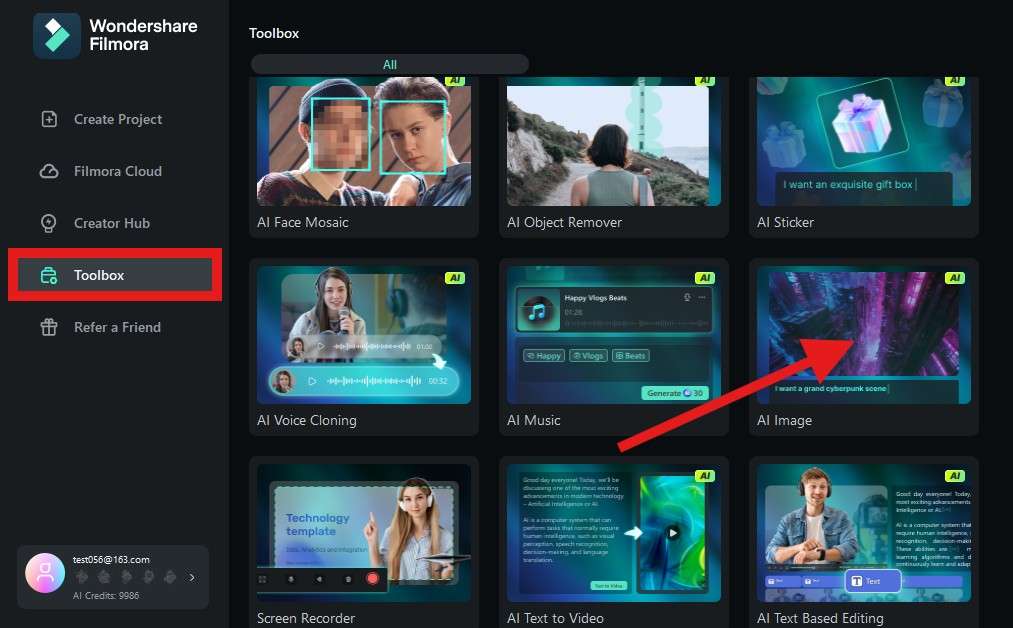Click the Happy tag in AI Music card
Screen dimensions: 1013x628
click(x=544, y=355)
